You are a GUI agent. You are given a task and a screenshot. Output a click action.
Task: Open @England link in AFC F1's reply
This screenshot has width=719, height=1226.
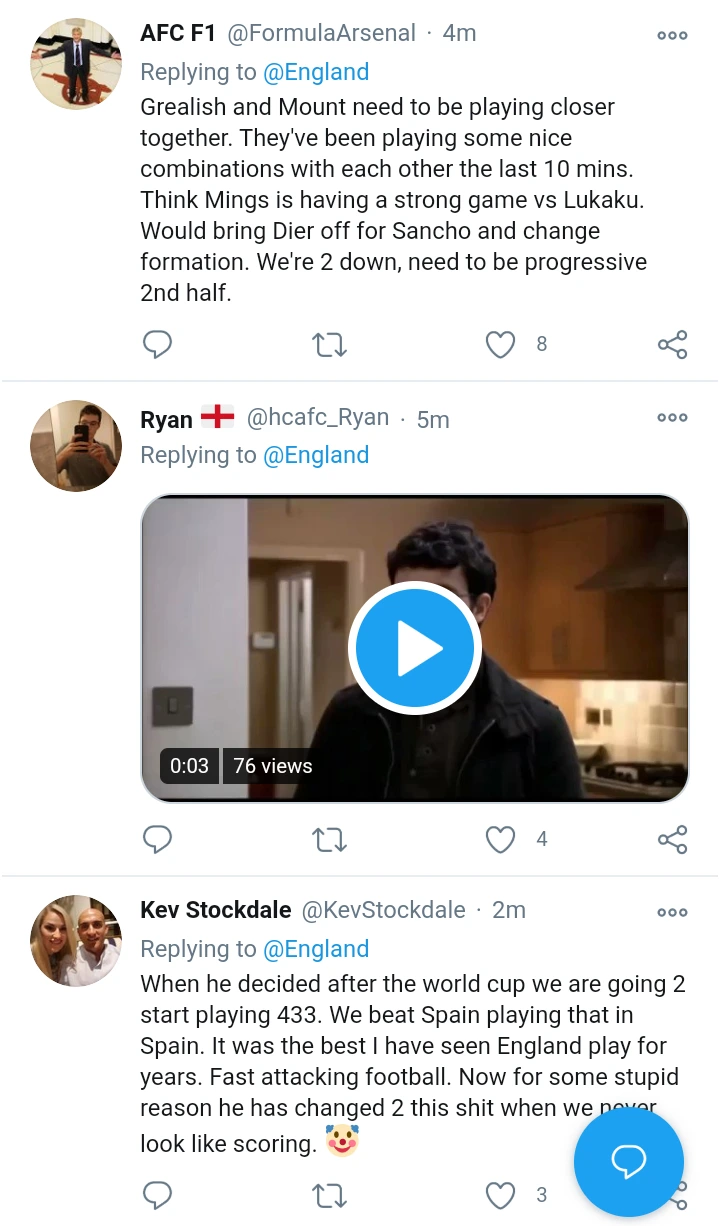(x=315, y=72)
